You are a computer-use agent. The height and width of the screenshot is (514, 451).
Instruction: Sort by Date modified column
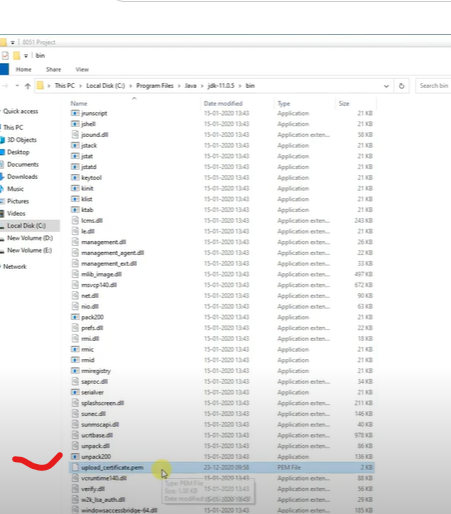pyautogui.click(x=223, y=104)
